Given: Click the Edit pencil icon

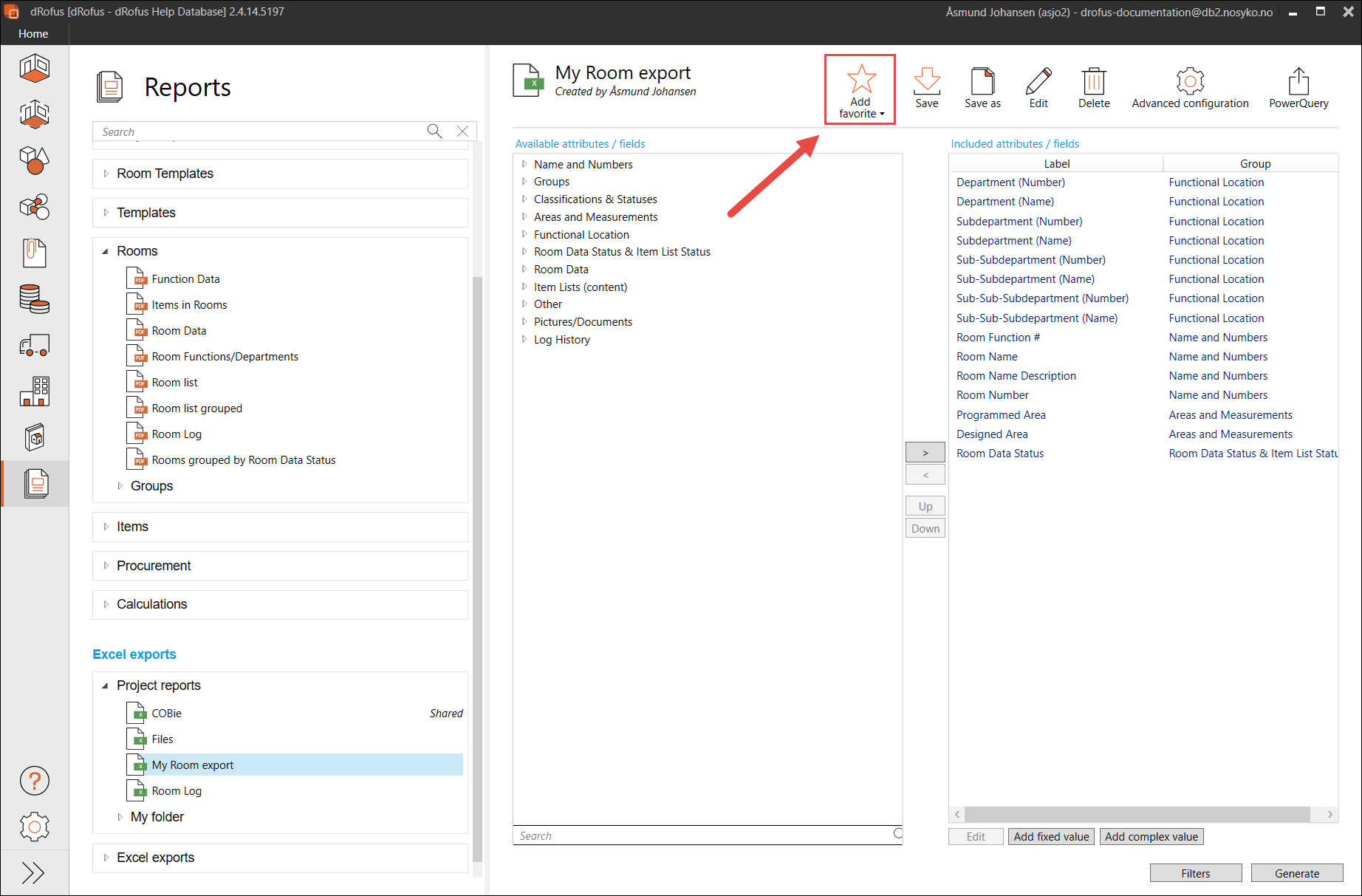Looking at the screenshot, I should tap(1038, 81).
